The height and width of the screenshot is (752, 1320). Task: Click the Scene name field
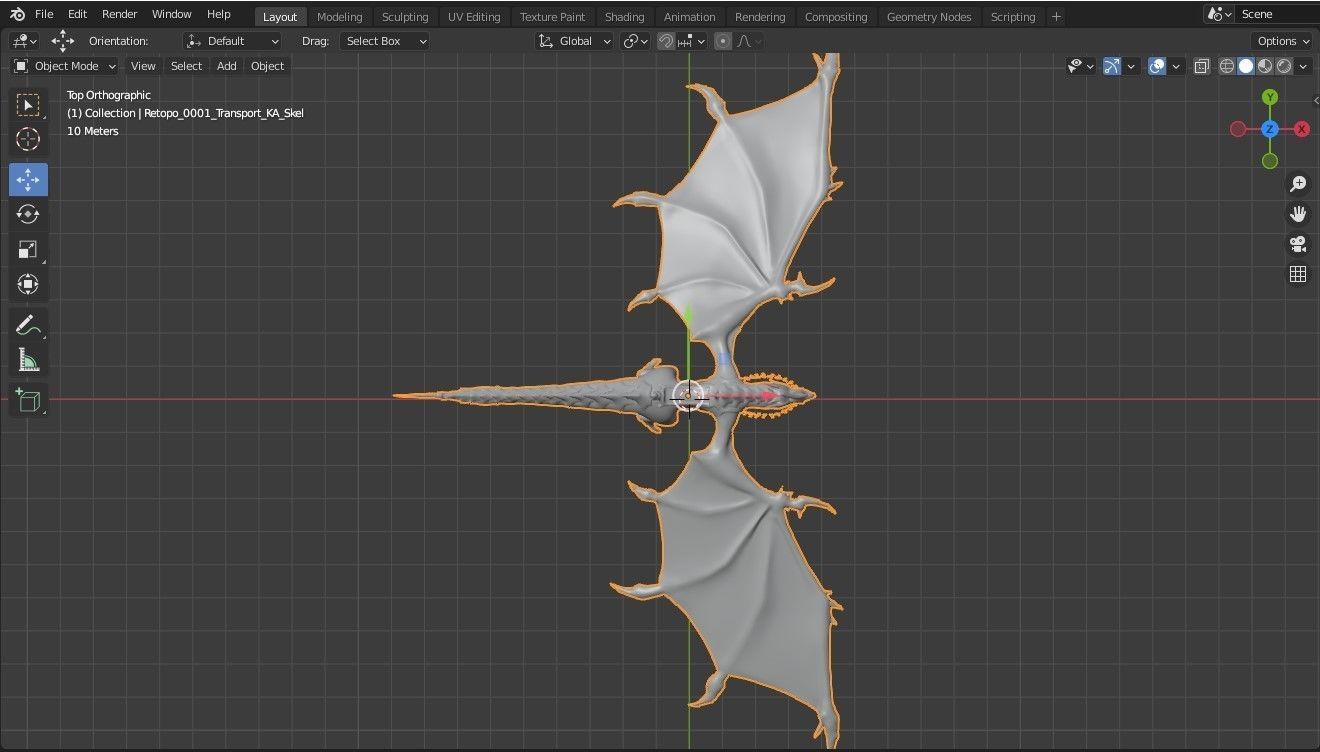pyautogui.click(x=1278, y=14)
